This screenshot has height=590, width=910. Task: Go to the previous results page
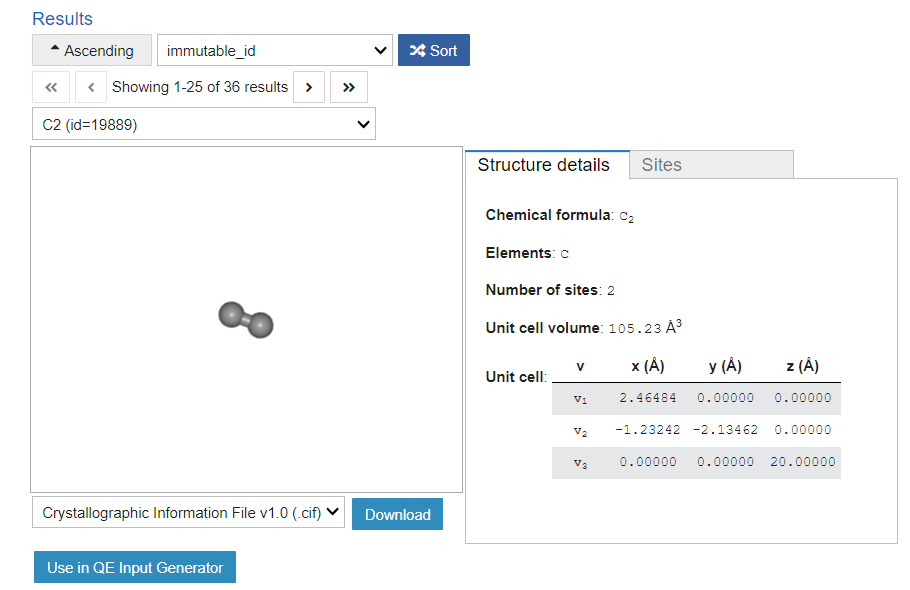[91, 87]
